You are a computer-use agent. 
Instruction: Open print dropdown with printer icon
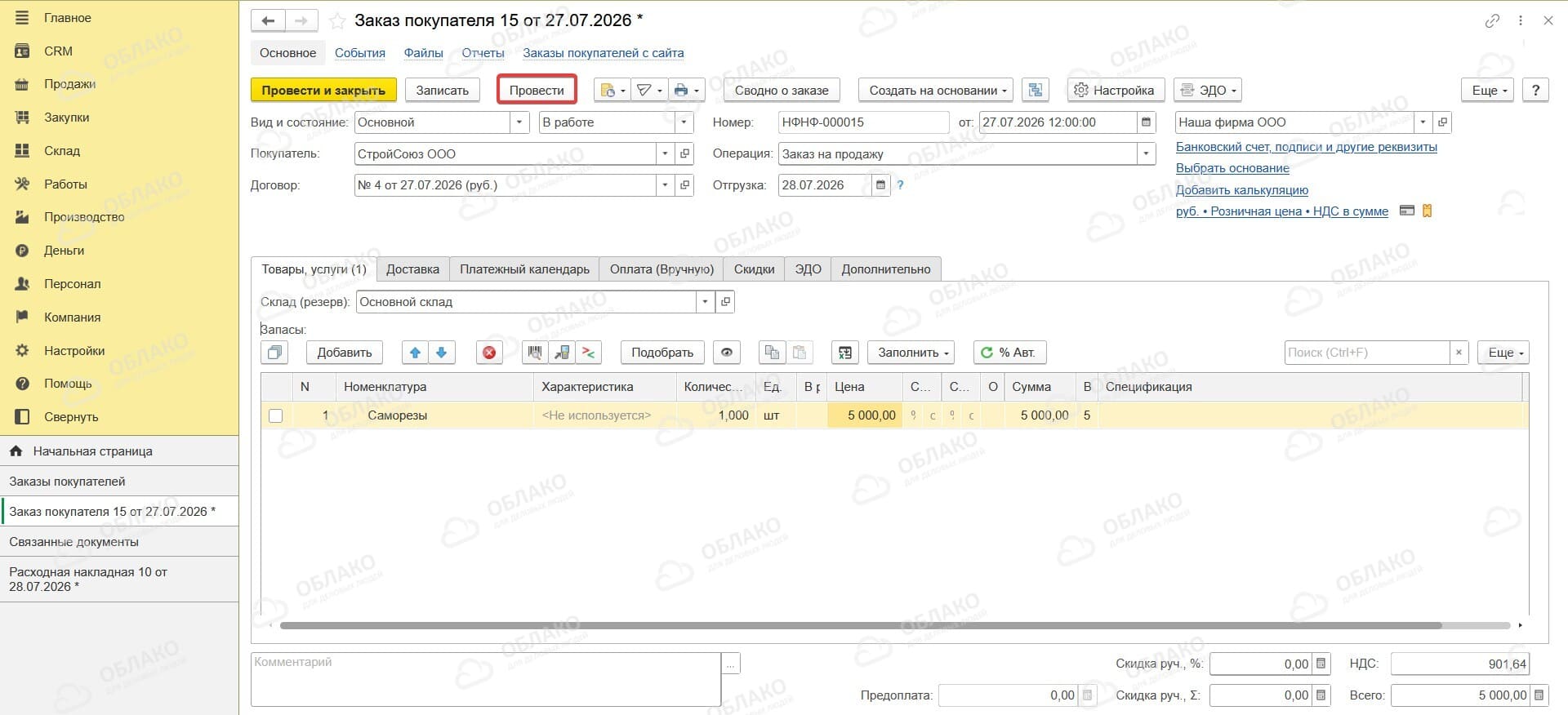686,90
